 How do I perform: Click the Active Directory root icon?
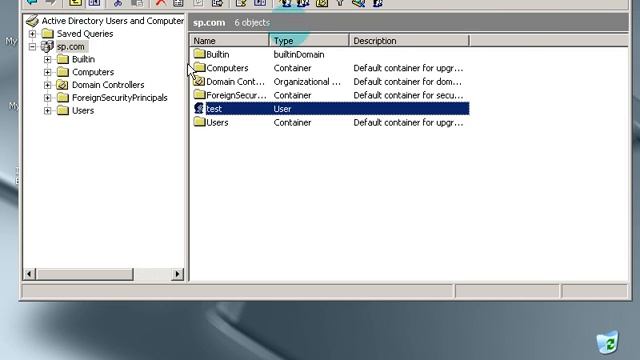(x=32, y=20)
